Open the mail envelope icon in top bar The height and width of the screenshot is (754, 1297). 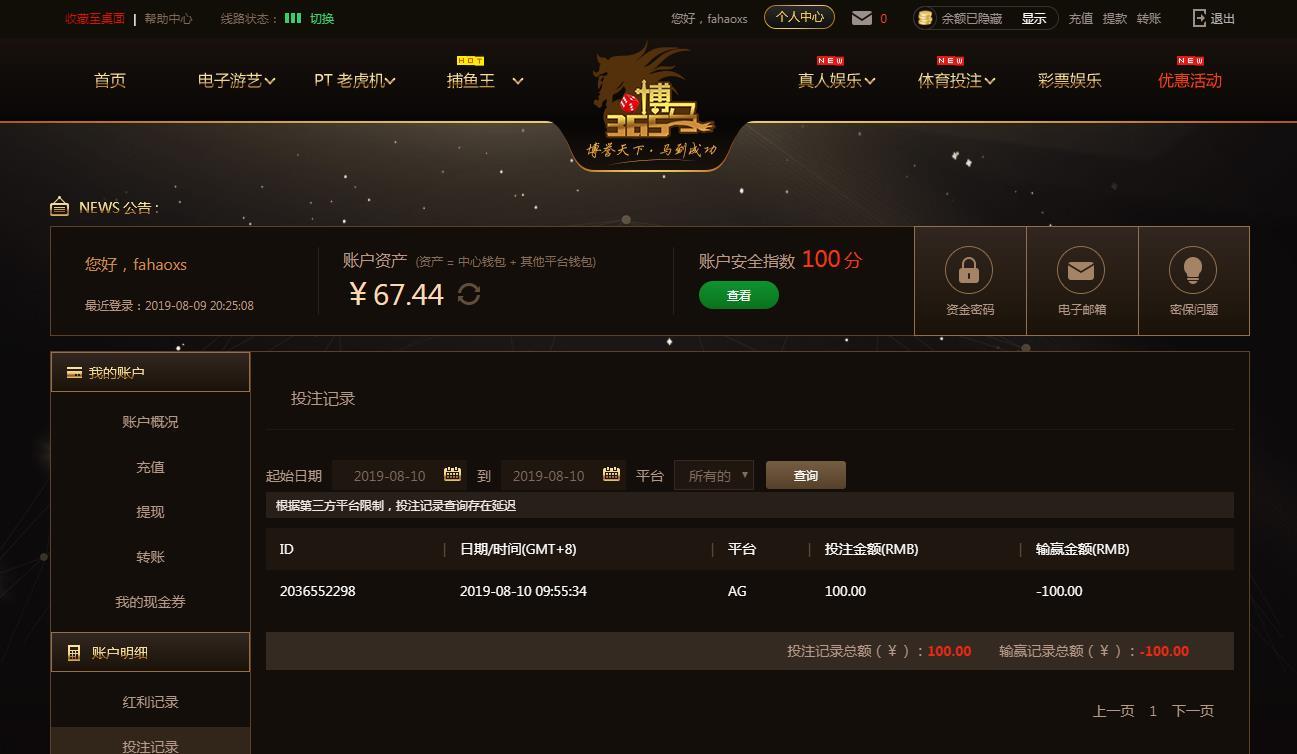tap(861, 18)
